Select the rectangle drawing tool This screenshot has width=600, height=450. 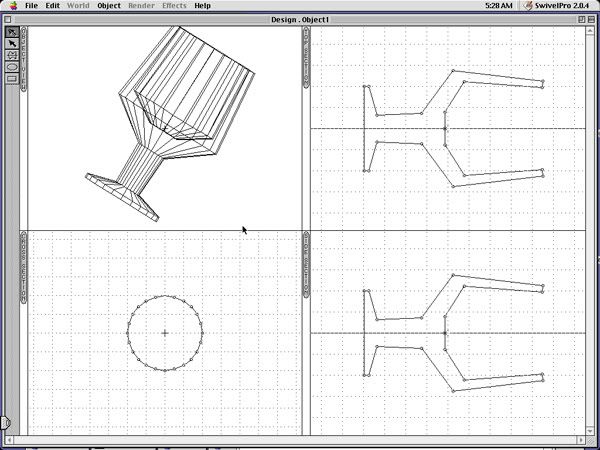tap(11, 78)
